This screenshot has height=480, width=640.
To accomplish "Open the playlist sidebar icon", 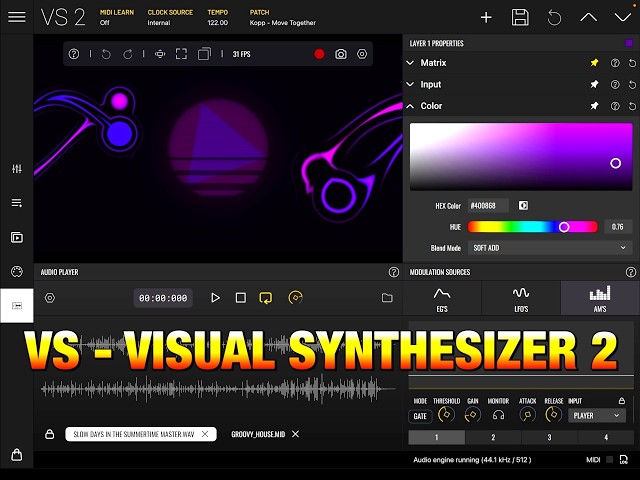I will point(17,203).
